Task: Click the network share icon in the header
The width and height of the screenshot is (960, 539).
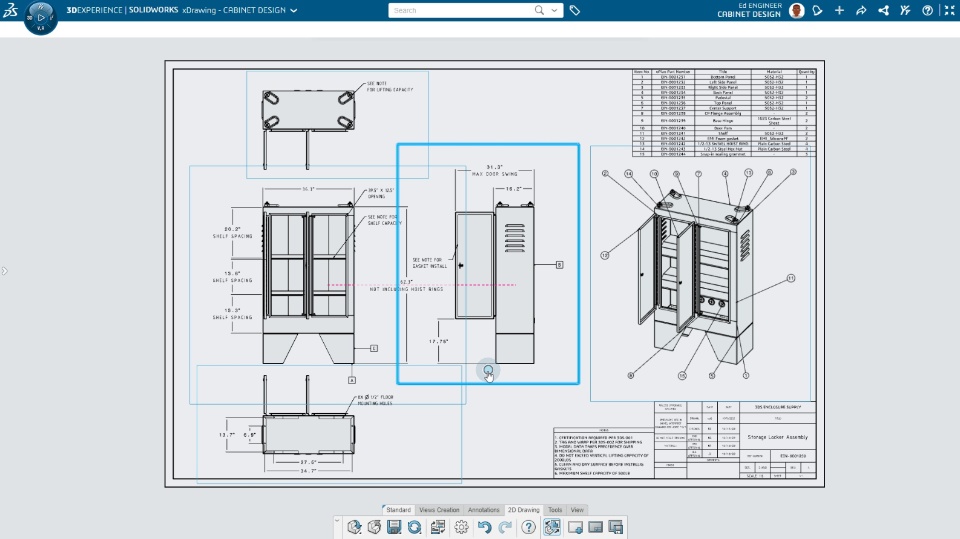Action: (x=883, y=10)
